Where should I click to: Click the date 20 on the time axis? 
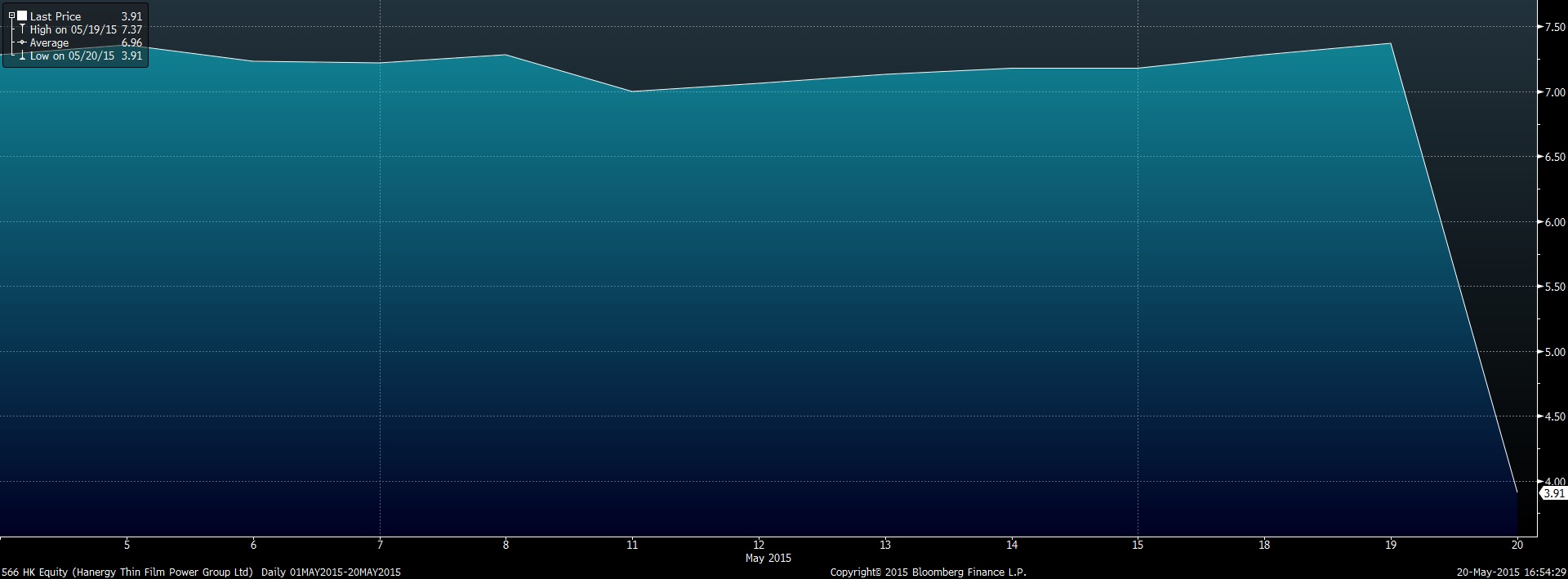click(x=1517, y=545)
